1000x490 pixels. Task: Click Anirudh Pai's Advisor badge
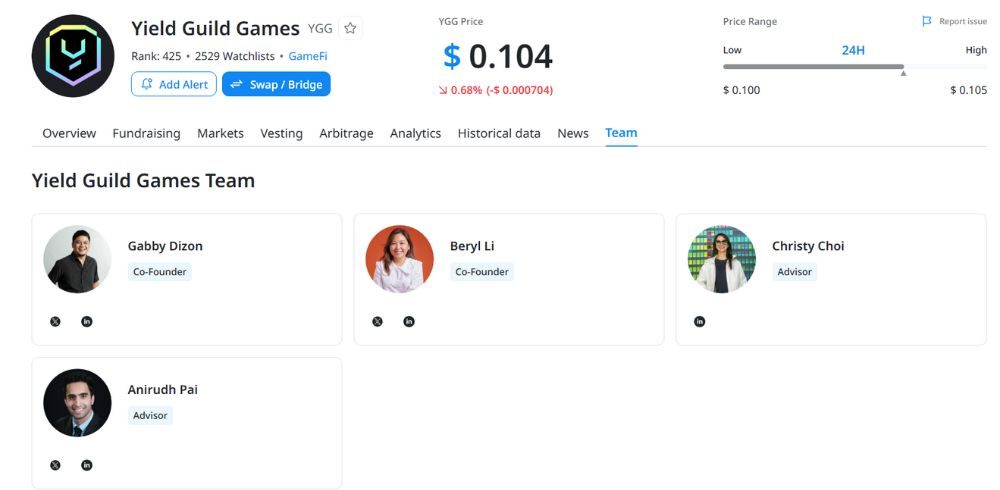[x=150, y=415]
